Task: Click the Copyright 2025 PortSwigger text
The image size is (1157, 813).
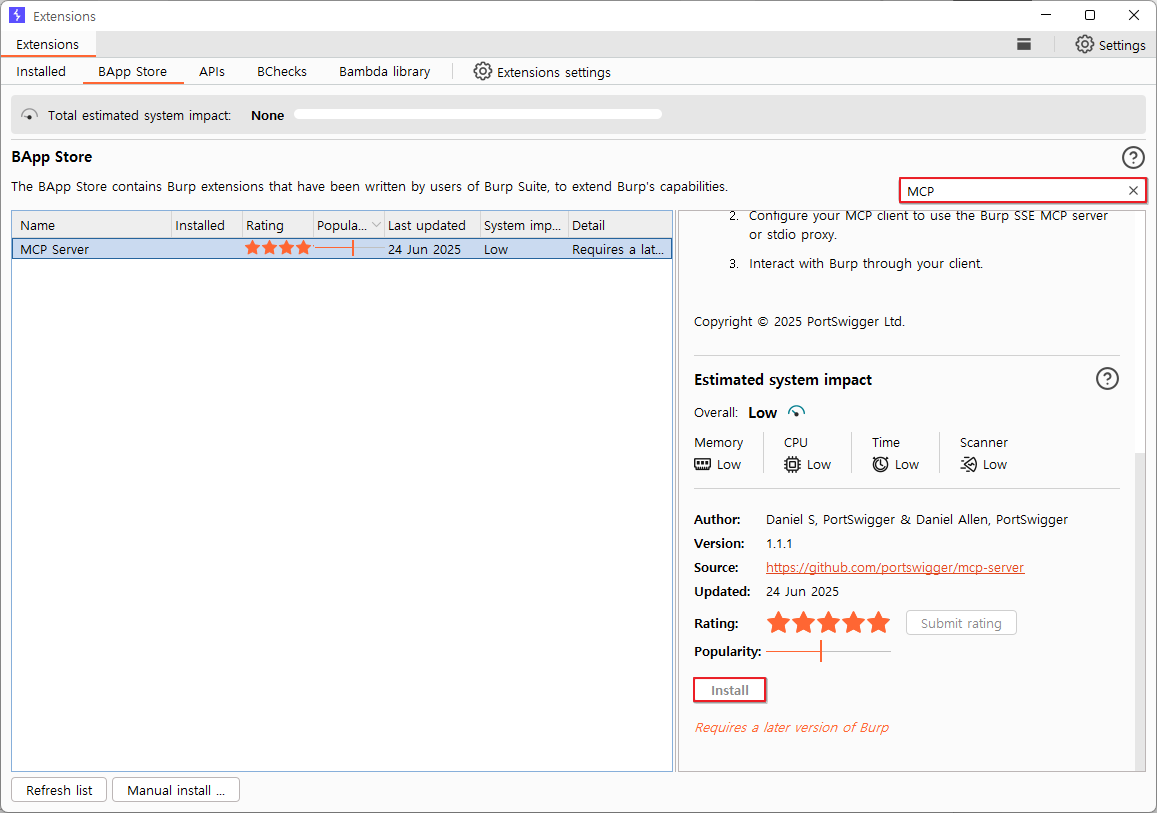Action: (799, 321)
